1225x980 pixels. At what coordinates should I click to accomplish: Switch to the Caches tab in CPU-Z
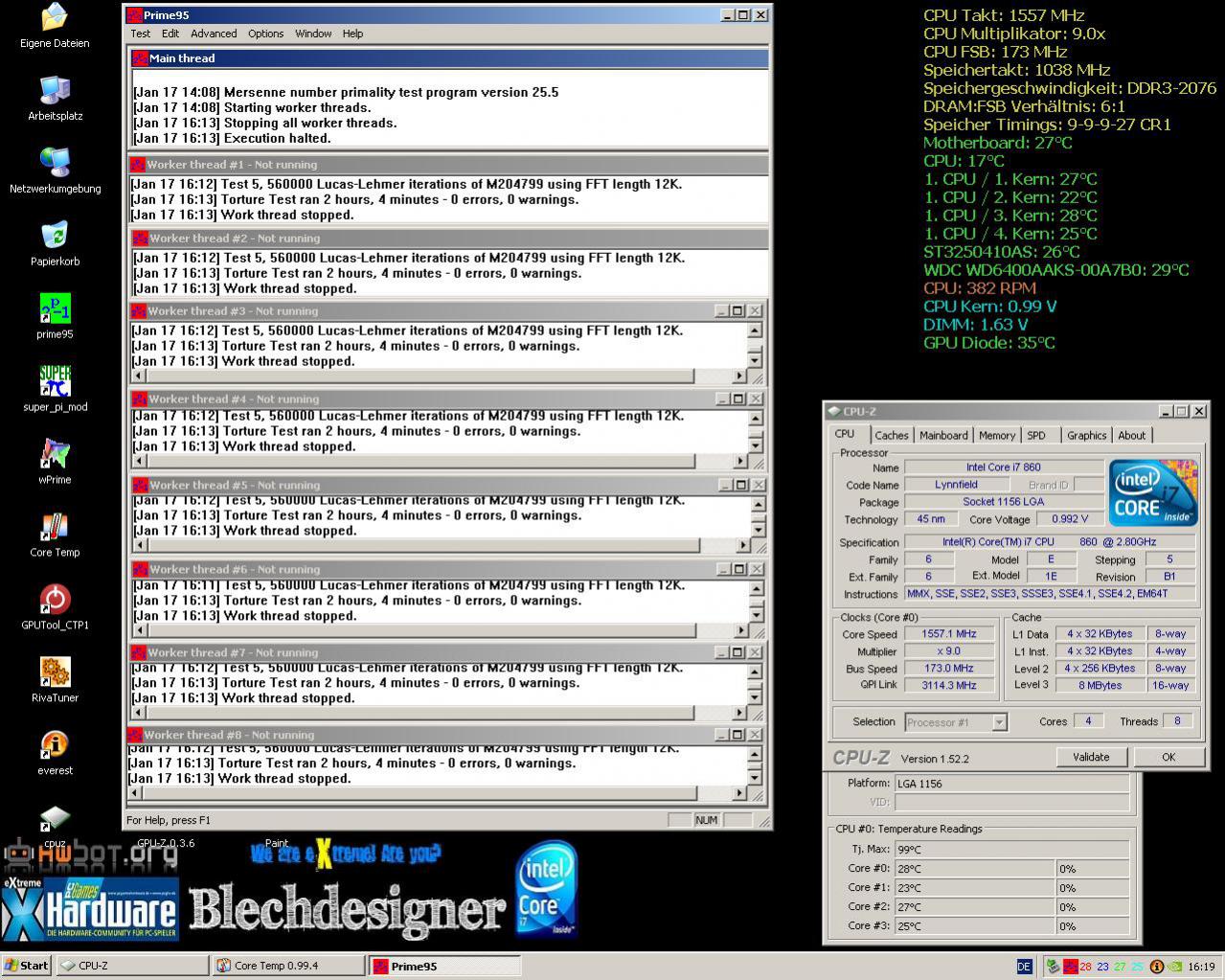click(892, 435)
